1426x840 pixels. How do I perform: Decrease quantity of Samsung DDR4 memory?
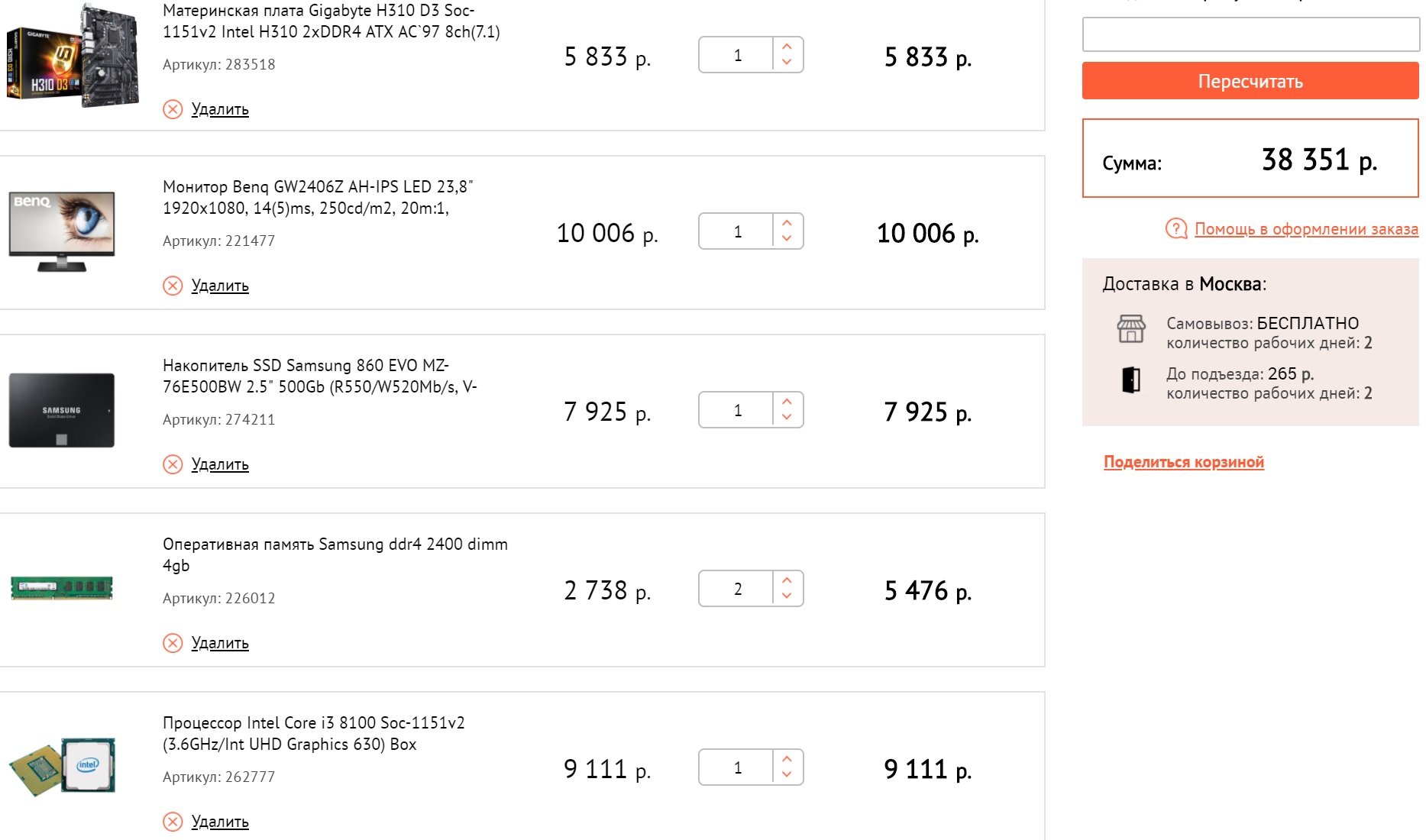[787, 597]
